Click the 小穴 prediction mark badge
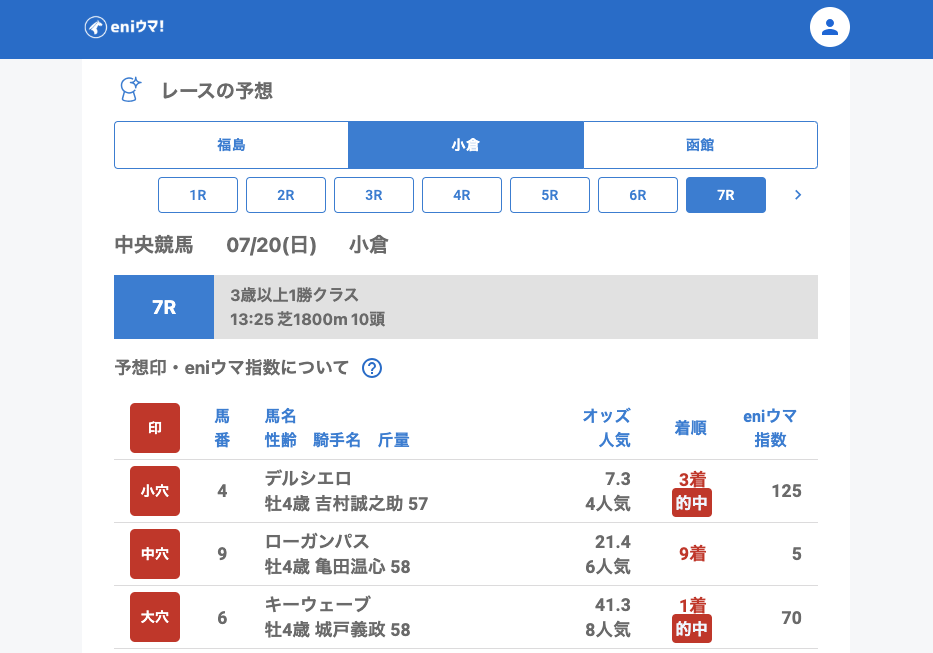The width and height of the screenshot is (933, 653). click(155, 491)
